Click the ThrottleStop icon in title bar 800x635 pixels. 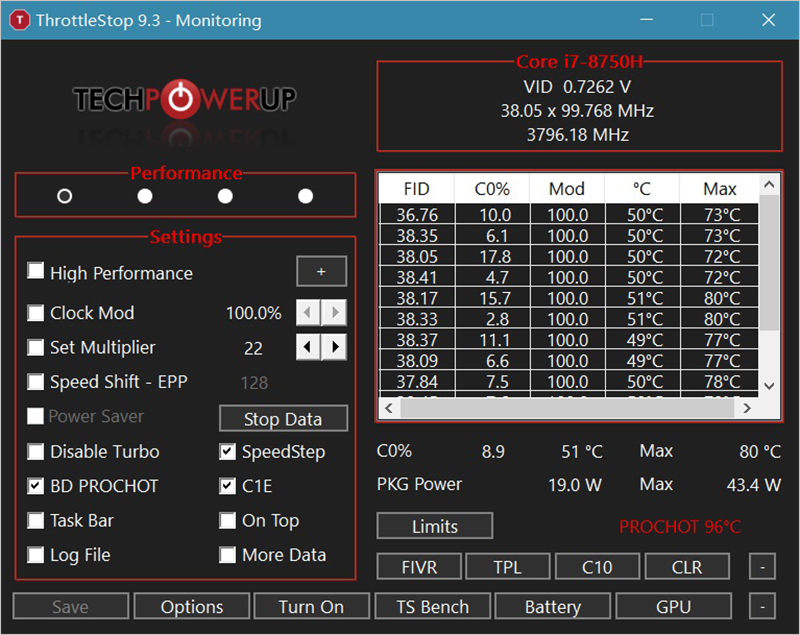[x=19, y=20]
